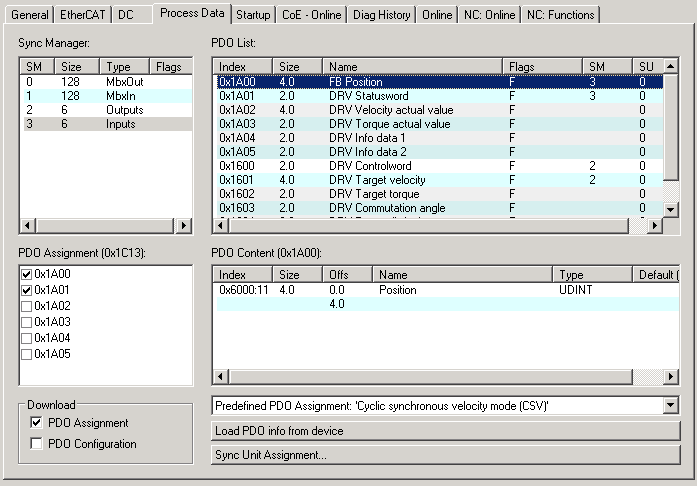Open the Online tab
The width and height of the screenshot is (697, 486).
[x=437, y=15]
